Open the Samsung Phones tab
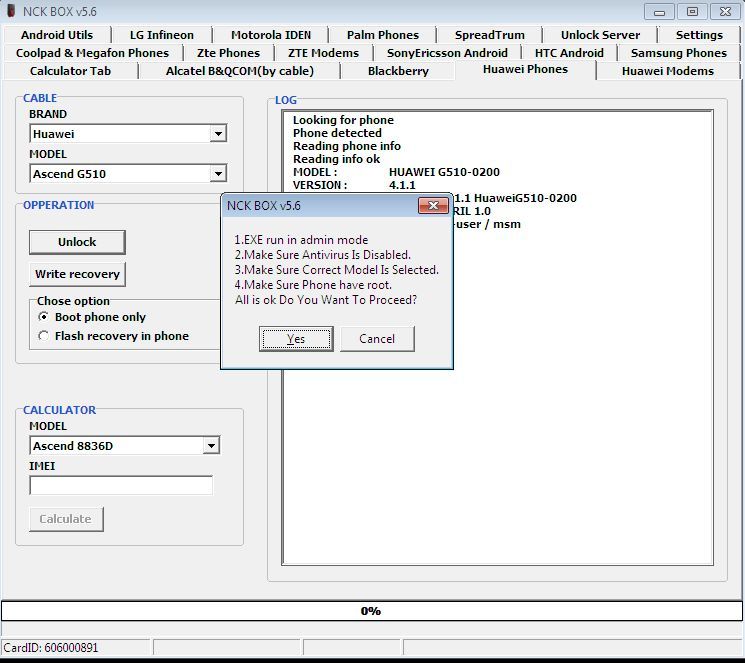 coord(678,53)
